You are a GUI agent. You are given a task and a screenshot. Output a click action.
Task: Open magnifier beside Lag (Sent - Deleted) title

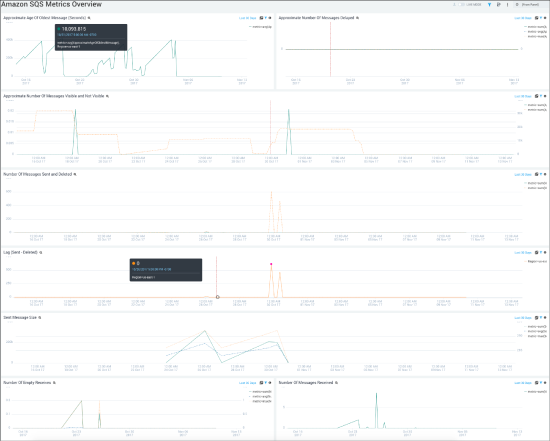41,252
